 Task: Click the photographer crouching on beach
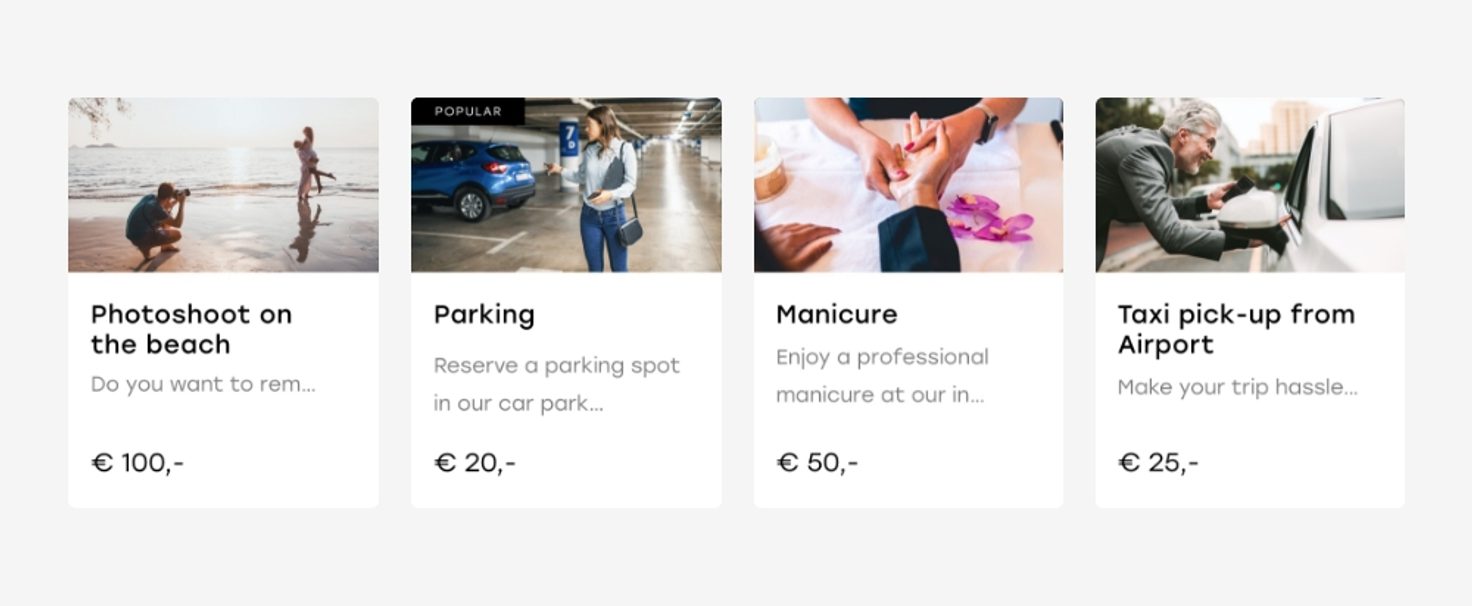pos(157,223)
